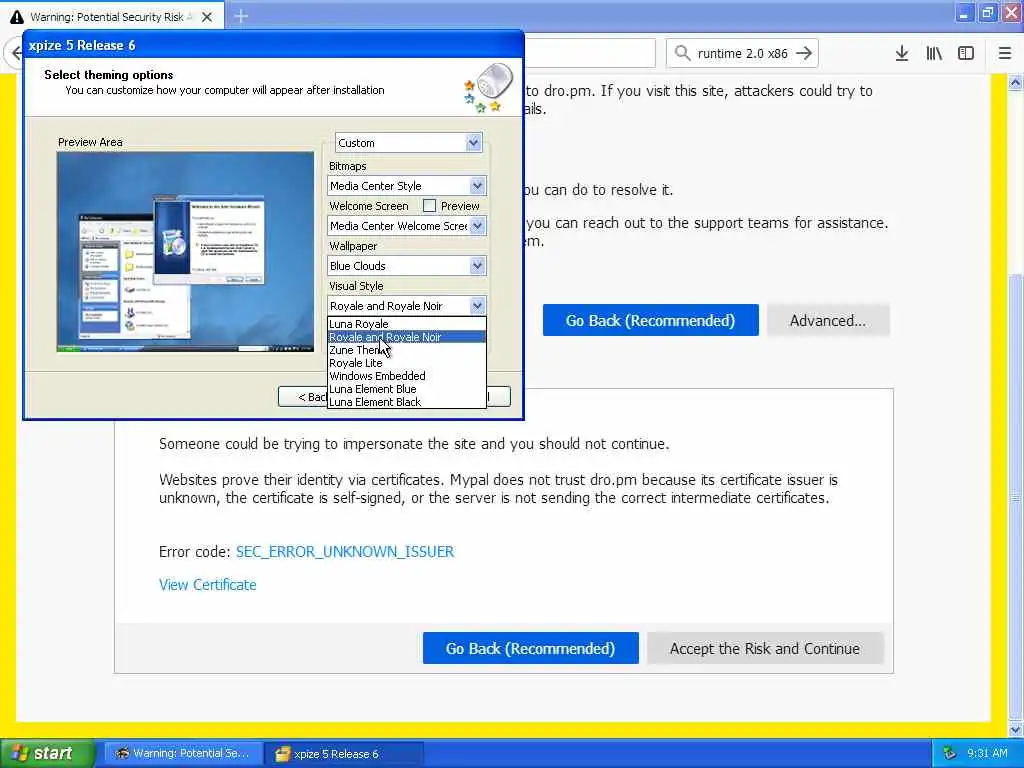
Task: Choose Royale Lite visual style
Action: click(x=406, y=363)
